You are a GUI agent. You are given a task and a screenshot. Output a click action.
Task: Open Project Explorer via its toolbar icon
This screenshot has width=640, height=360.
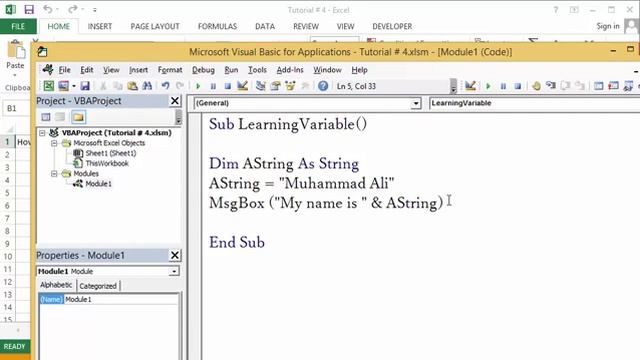point(260,86)
